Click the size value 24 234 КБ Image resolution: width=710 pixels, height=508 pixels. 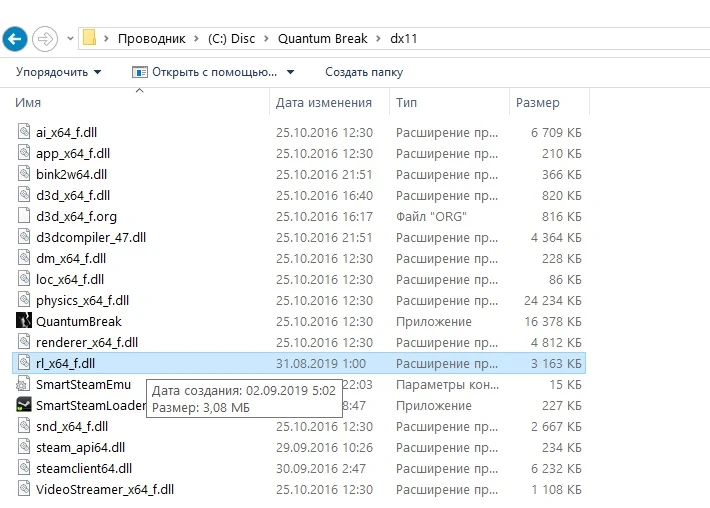[x=553, y=301]
